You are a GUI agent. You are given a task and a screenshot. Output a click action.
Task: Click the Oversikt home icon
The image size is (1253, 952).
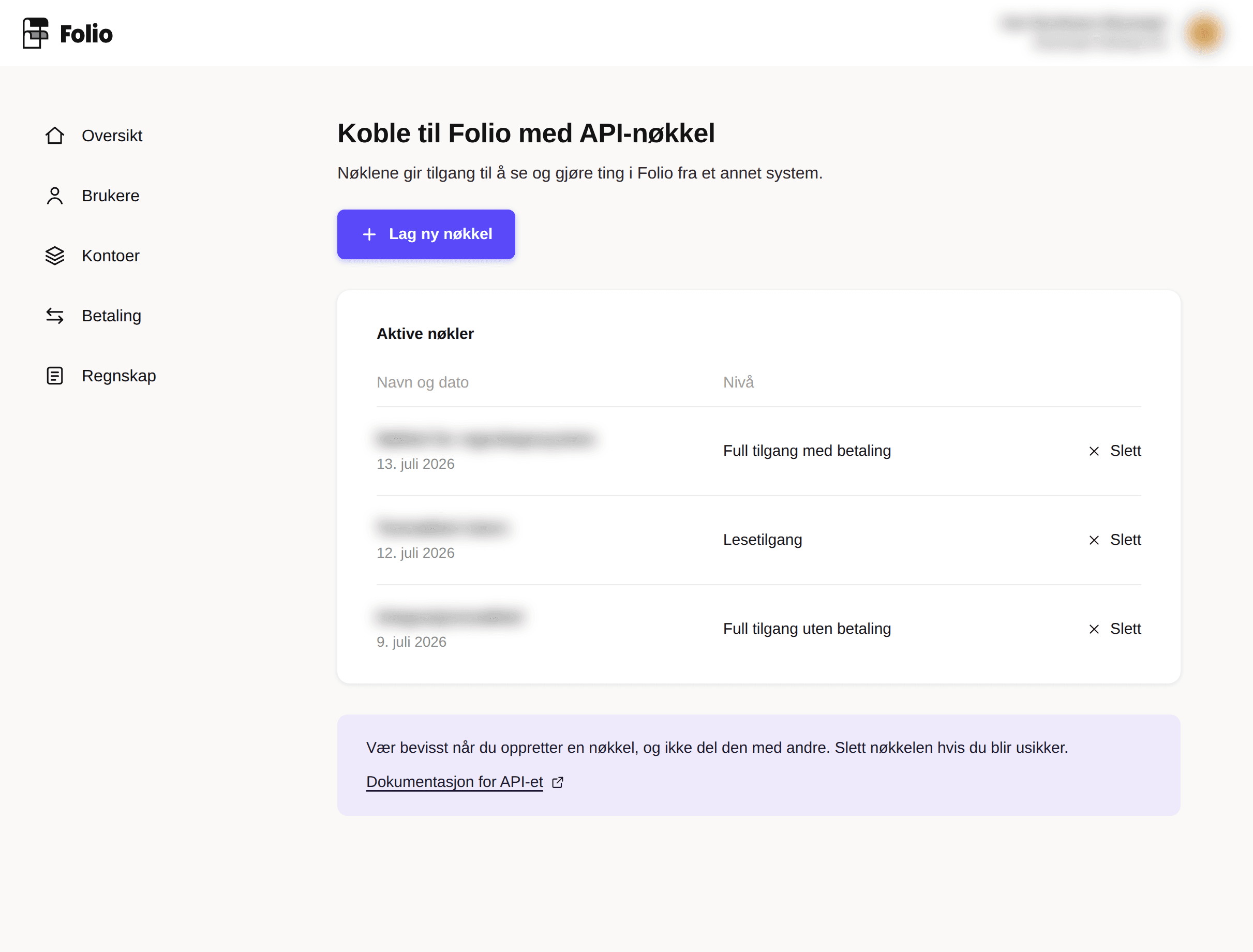[55, 136]
